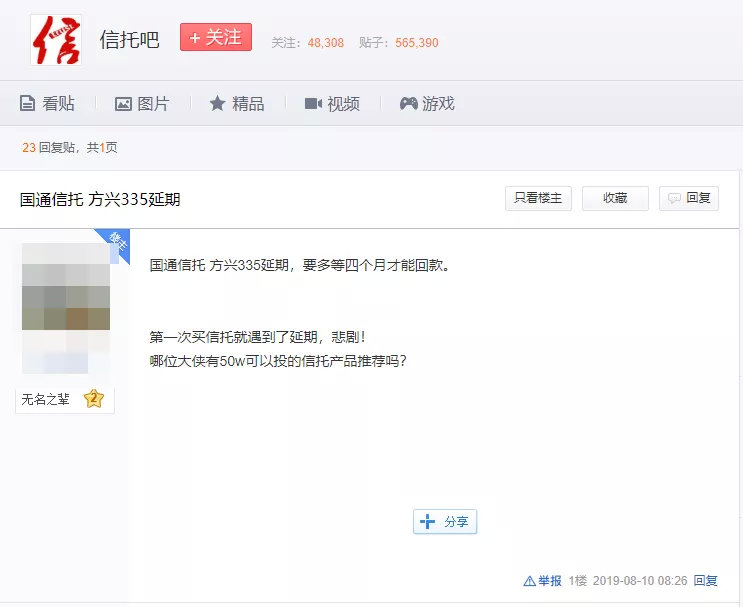Click the 精品 star icon

click(217, 103)
